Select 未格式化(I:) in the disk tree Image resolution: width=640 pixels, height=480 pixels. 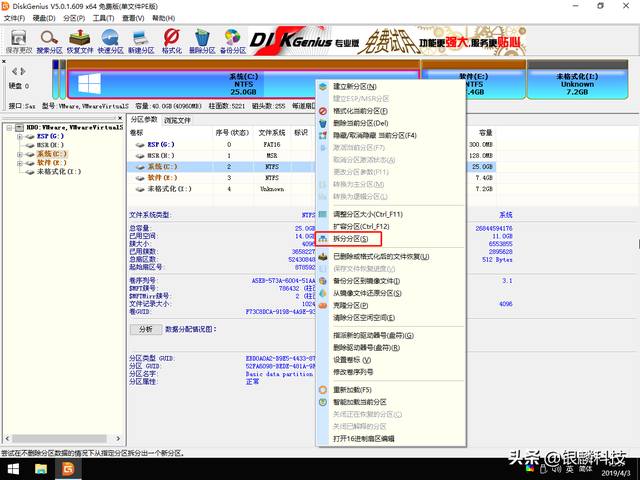[59, 172]
